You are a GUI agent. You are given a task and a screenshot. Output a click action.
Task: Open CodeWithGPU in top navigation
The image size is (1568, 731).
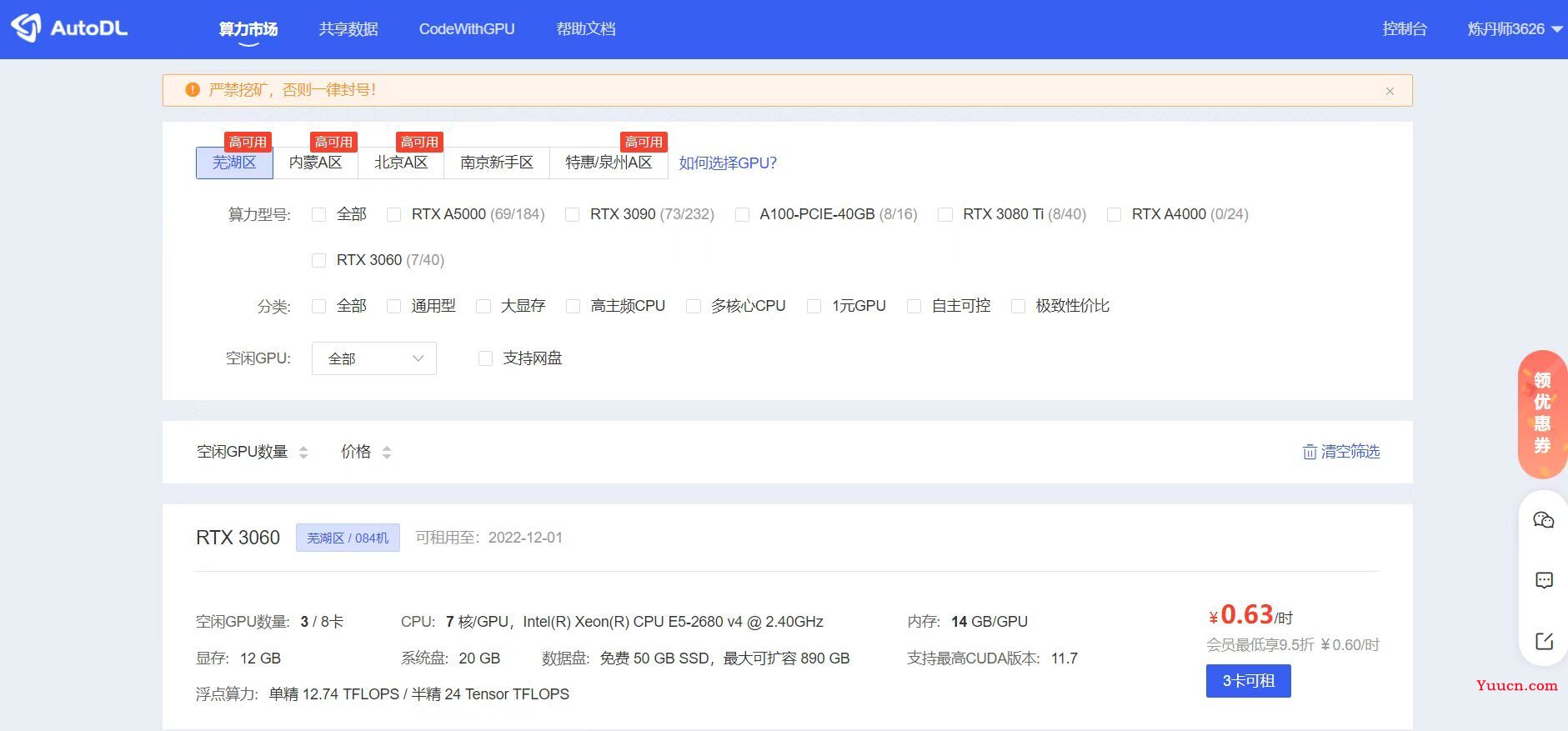[467, 29]
